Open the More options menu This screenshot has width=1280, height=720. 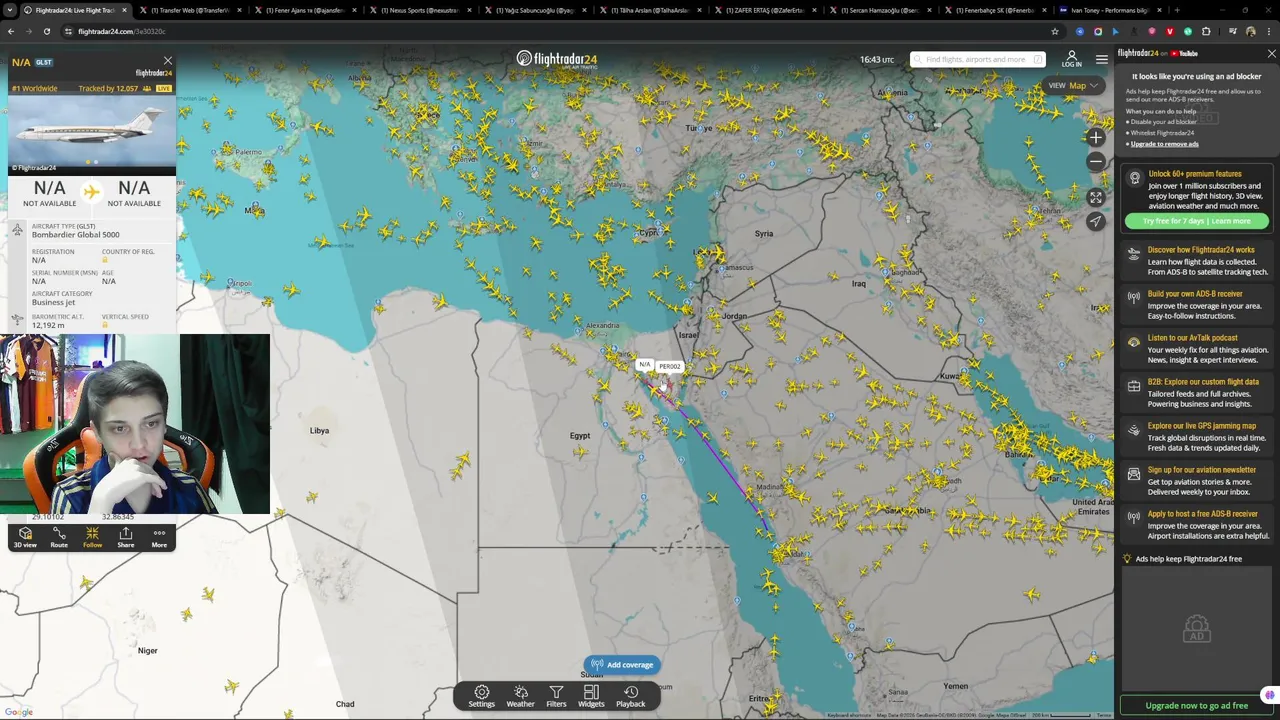(x=159, y=538)
